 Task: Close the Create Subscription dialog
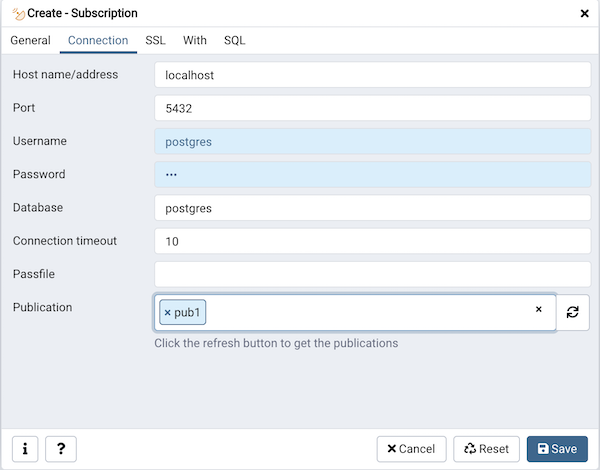[x=584, y=14]
